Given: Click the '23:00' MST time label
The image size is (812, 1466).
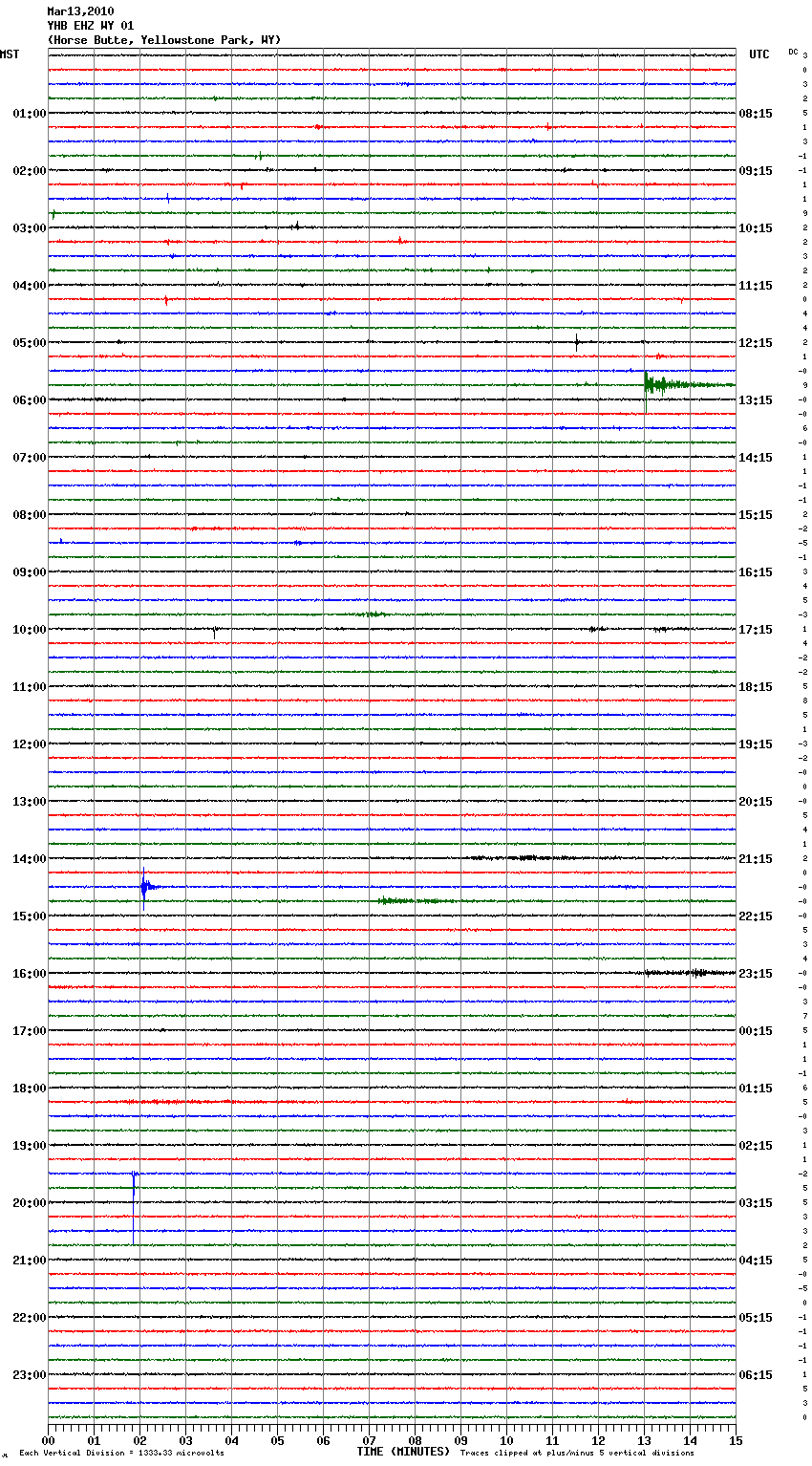Looking at the screenshot, I should [30, 1375].
